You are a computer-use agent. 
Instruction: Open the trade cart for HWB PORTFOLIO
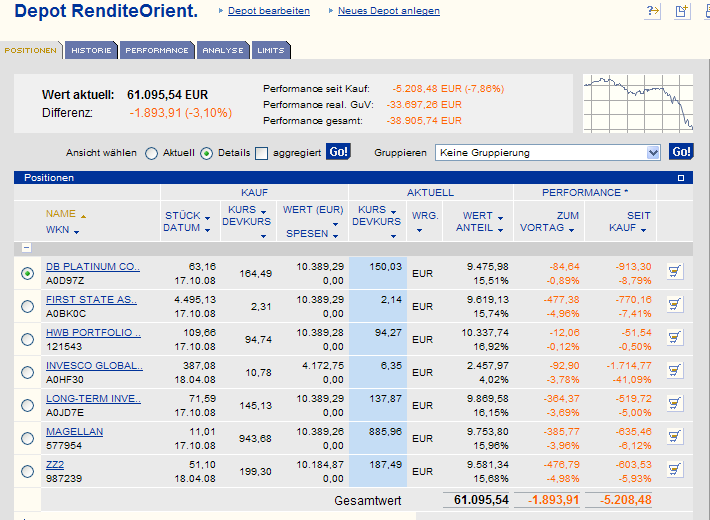674,339
